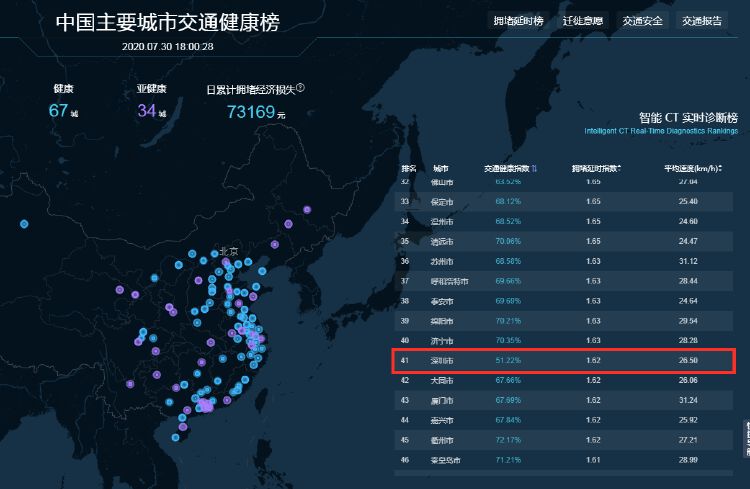750x489 pixels.
Task: Sort by 交通健康指数 using the sort arrows
Action: [534, 169]
